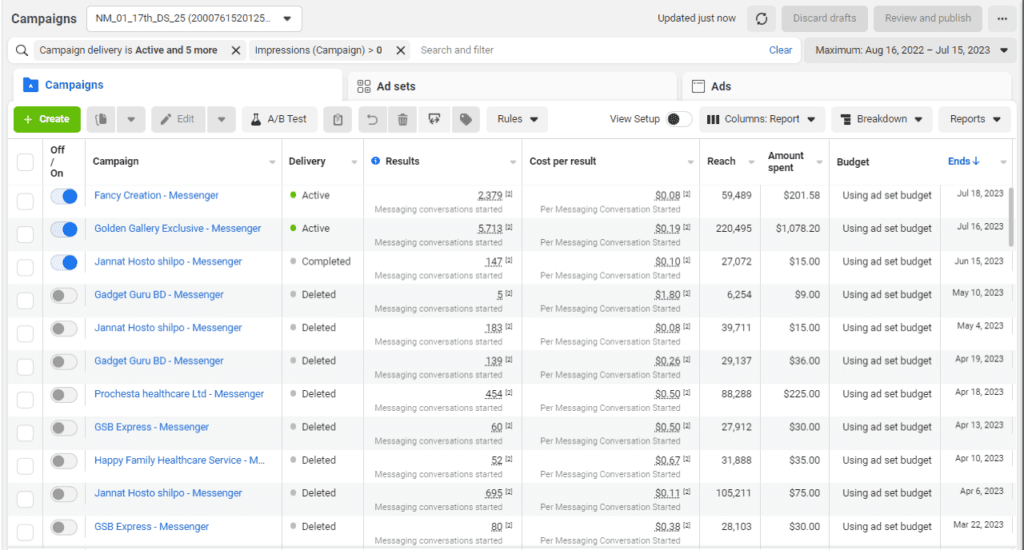
Task: Open the Reports dropdown
Action: click(x=975, y=119)
